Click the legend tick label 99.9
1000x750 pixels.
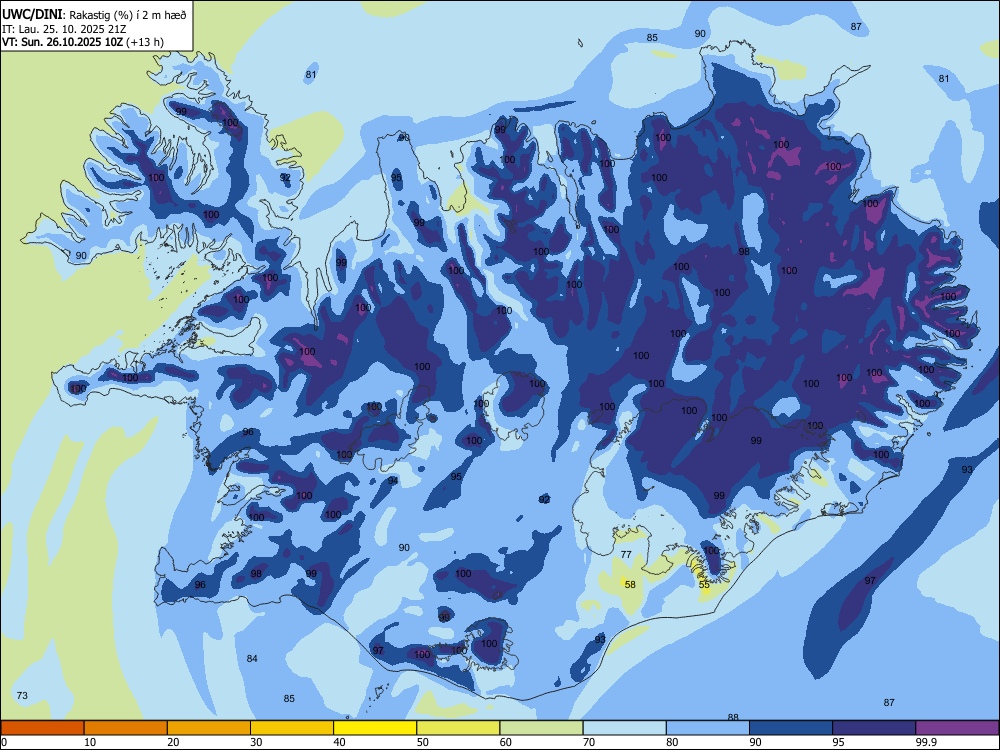coord(925,742)
